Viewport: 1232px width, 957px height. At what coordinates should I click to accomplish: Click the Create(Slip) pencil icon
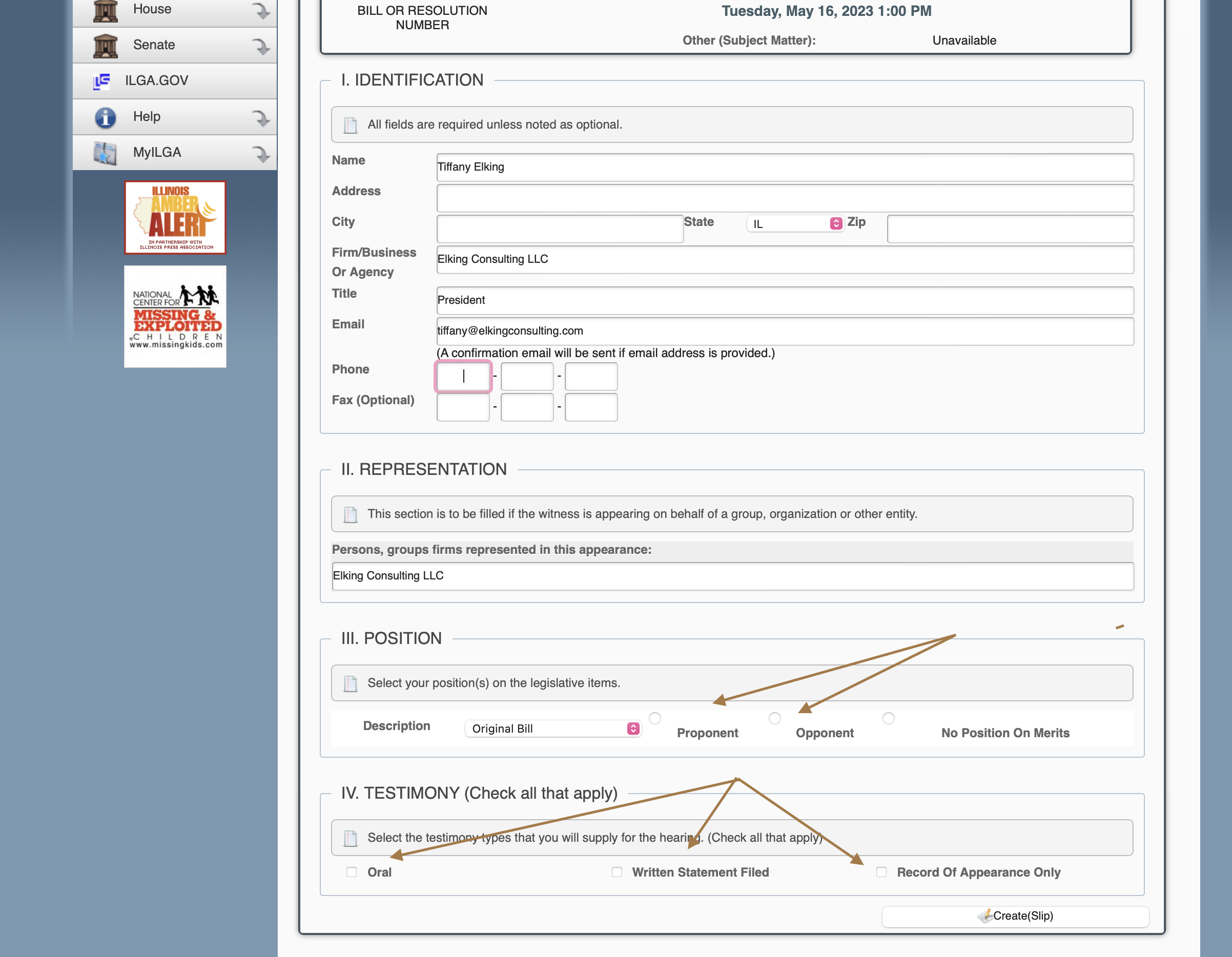coord(985,916)
